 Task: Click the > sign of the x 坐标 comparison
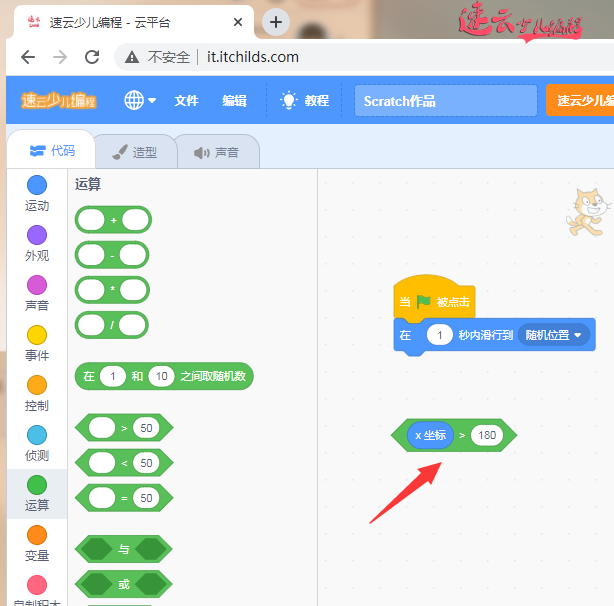pos(462,435)
